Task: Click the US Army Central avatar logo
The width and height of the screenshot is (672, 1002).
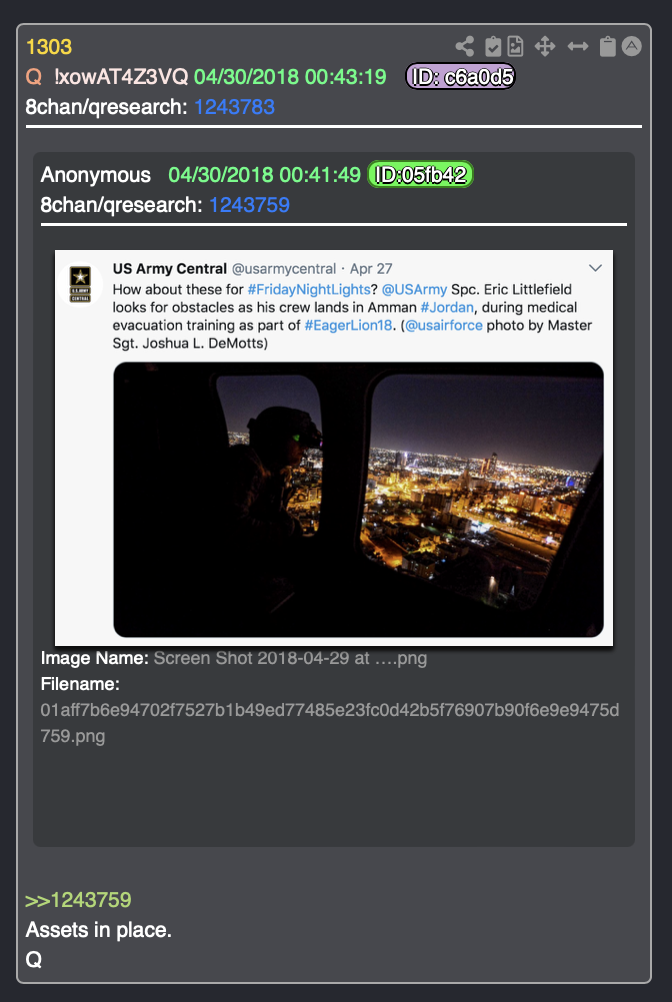Action: tap(80, 284)
